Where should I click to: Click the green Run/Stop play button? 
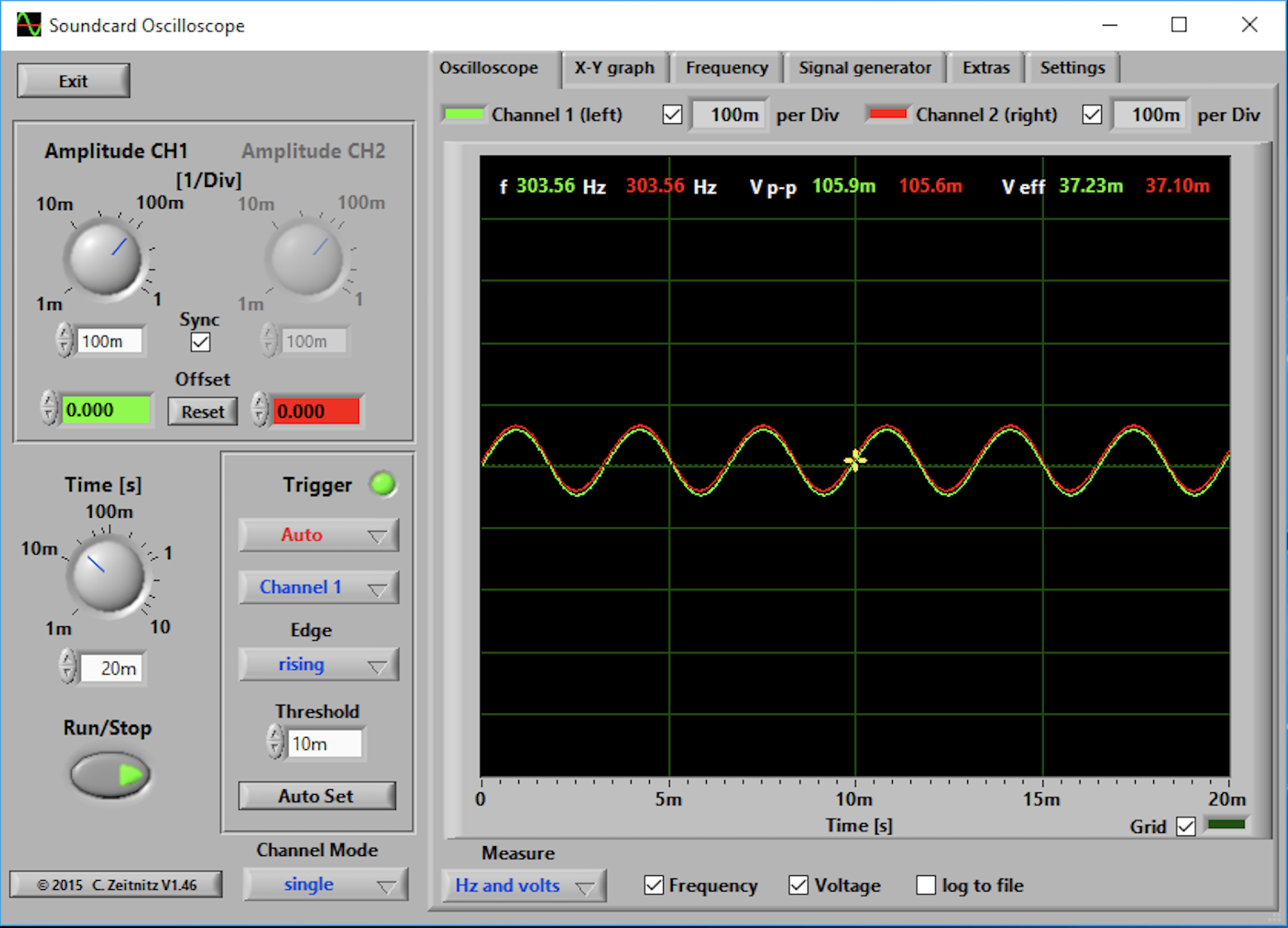tap(110, 775)
